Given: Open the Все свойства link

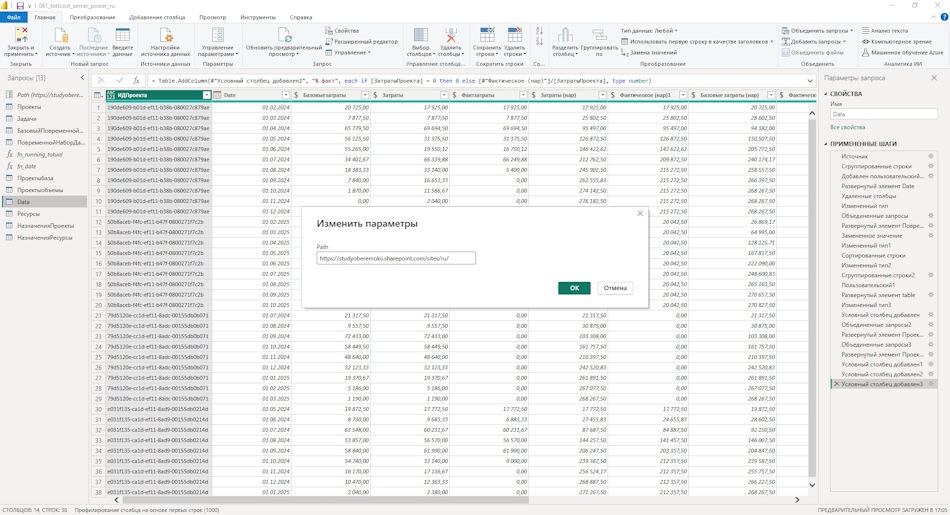Looking at the screenshot, I should (x=847, y=127).
